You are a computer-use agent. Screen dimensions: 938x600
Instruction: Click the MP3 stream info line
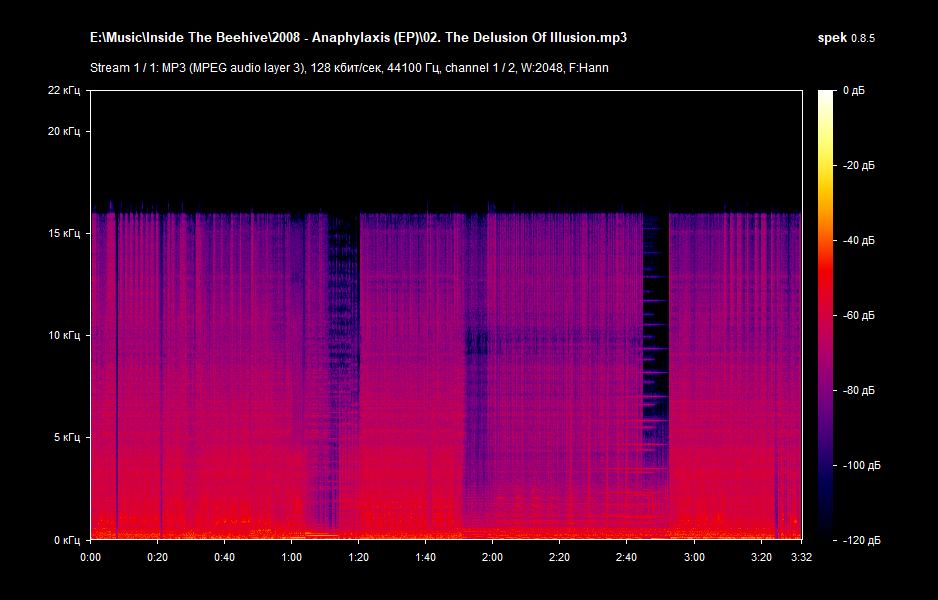[349, 68]
